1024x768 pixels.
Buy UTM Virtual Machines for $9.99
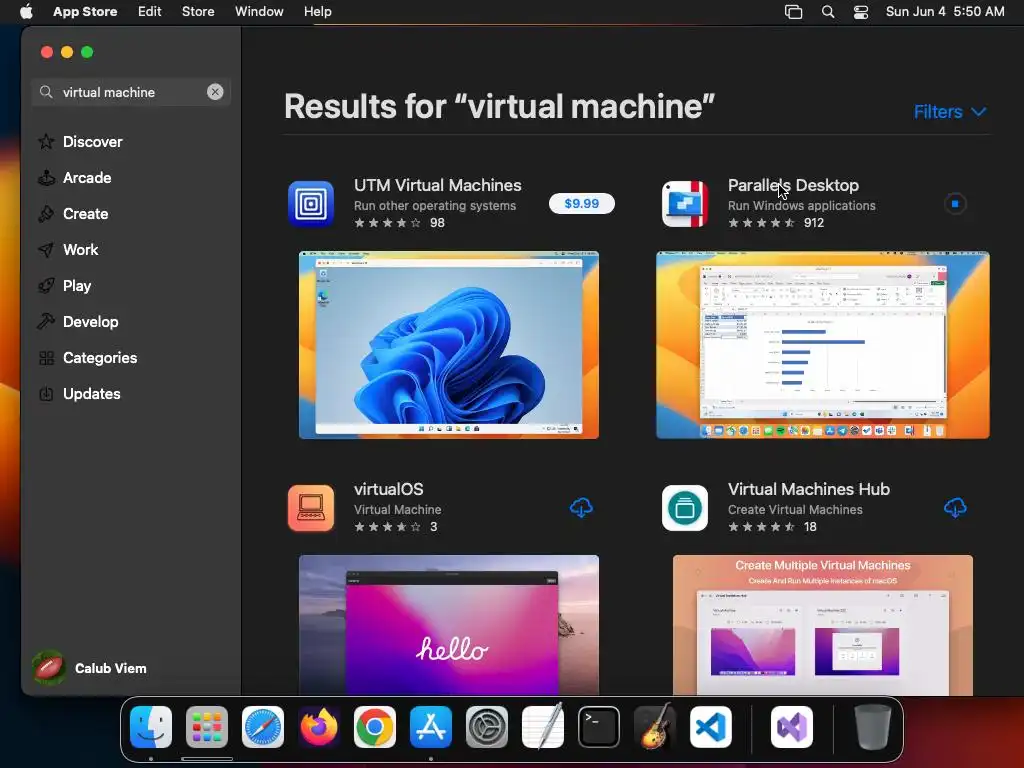point(581,204)
